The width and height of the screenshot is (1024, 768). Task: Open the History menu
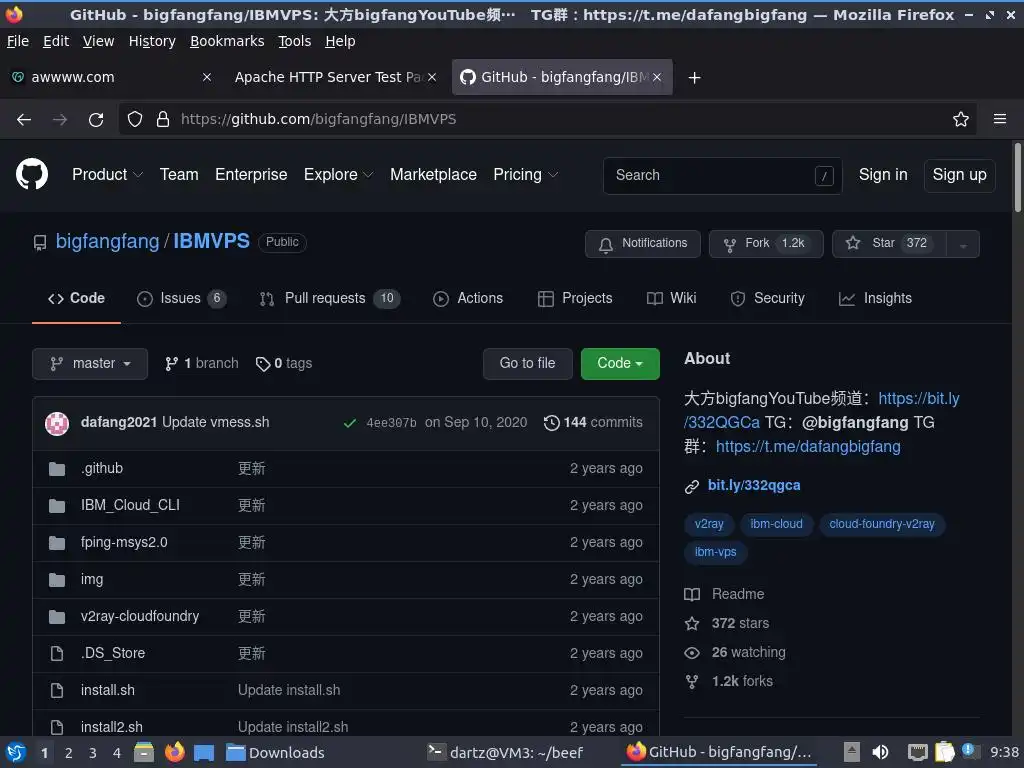coord(152,41)
